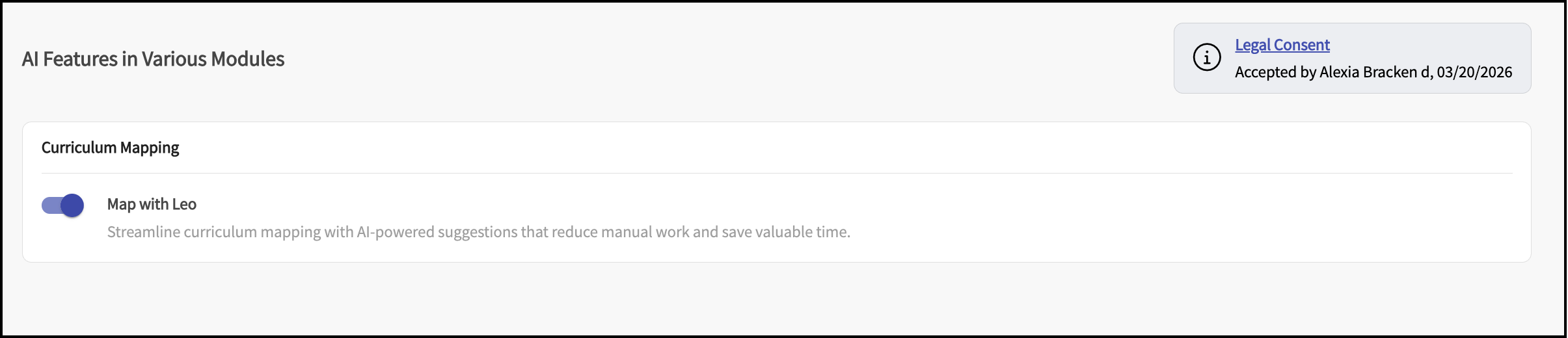This screenshot has width=1568, height=338.
Task: Click the Streamline curriculum mapping description text
Action: [x=478, y=232]
